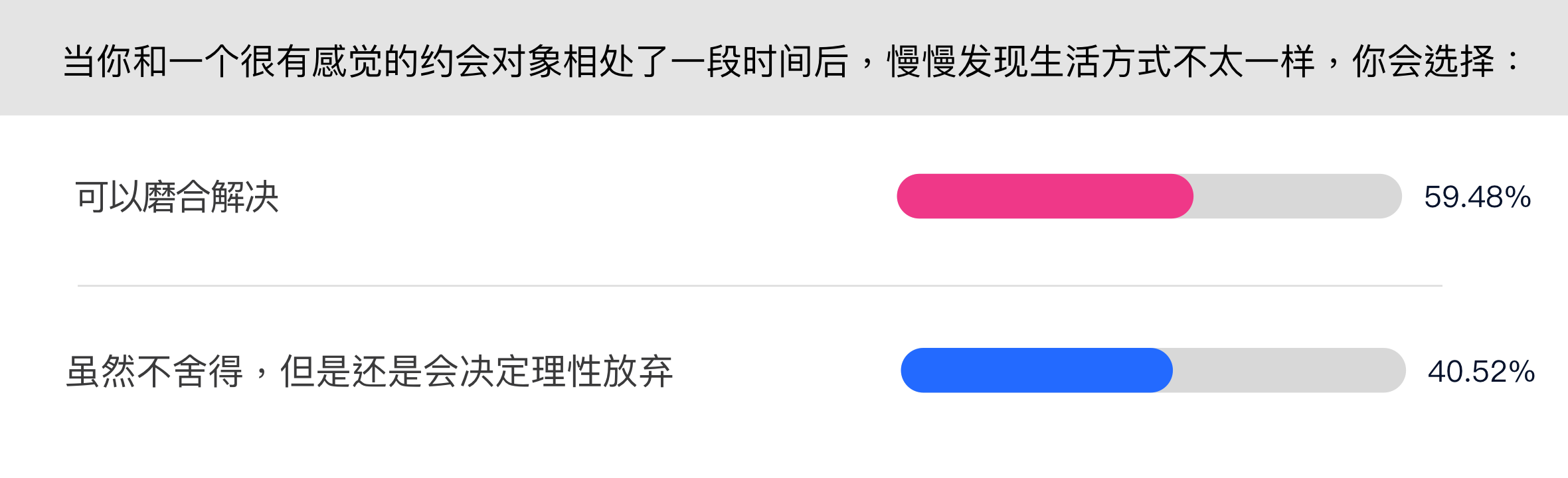Click the rounded right end of blue fill
The image size is (1568, 478).
pyautogui.click(x=1162, y=370)
